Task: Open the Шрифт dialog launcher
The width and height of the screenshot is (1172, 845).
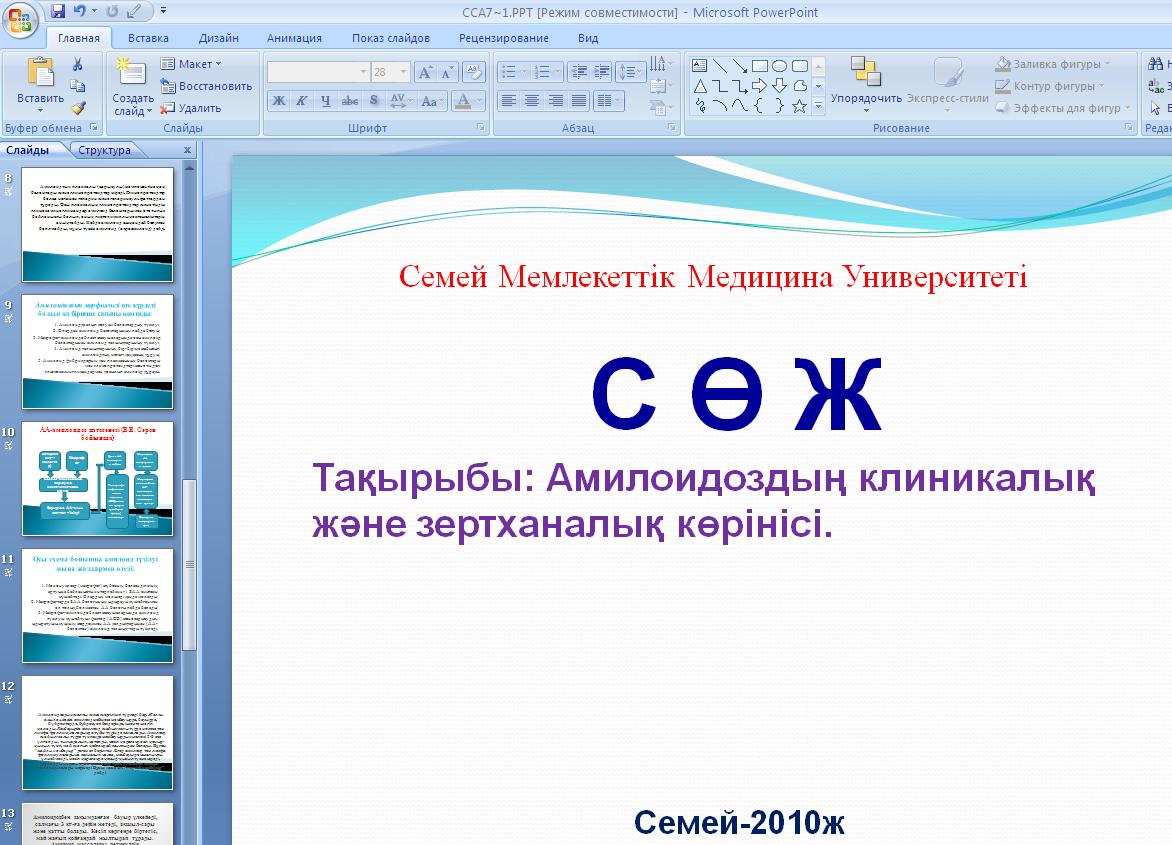Action: click(481, 128)
